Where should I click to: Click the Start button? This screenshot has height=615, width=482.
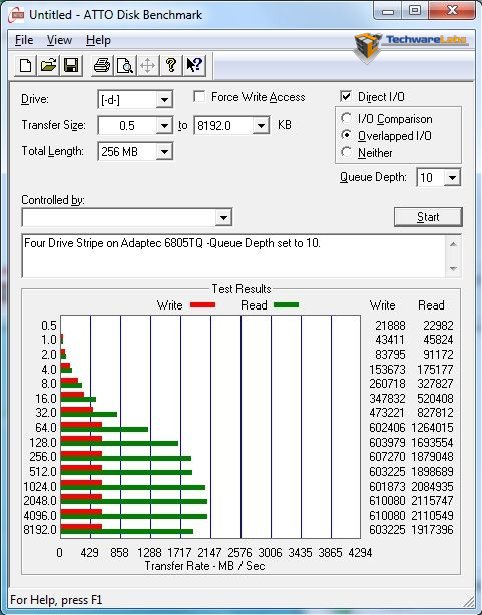(428, 217)
